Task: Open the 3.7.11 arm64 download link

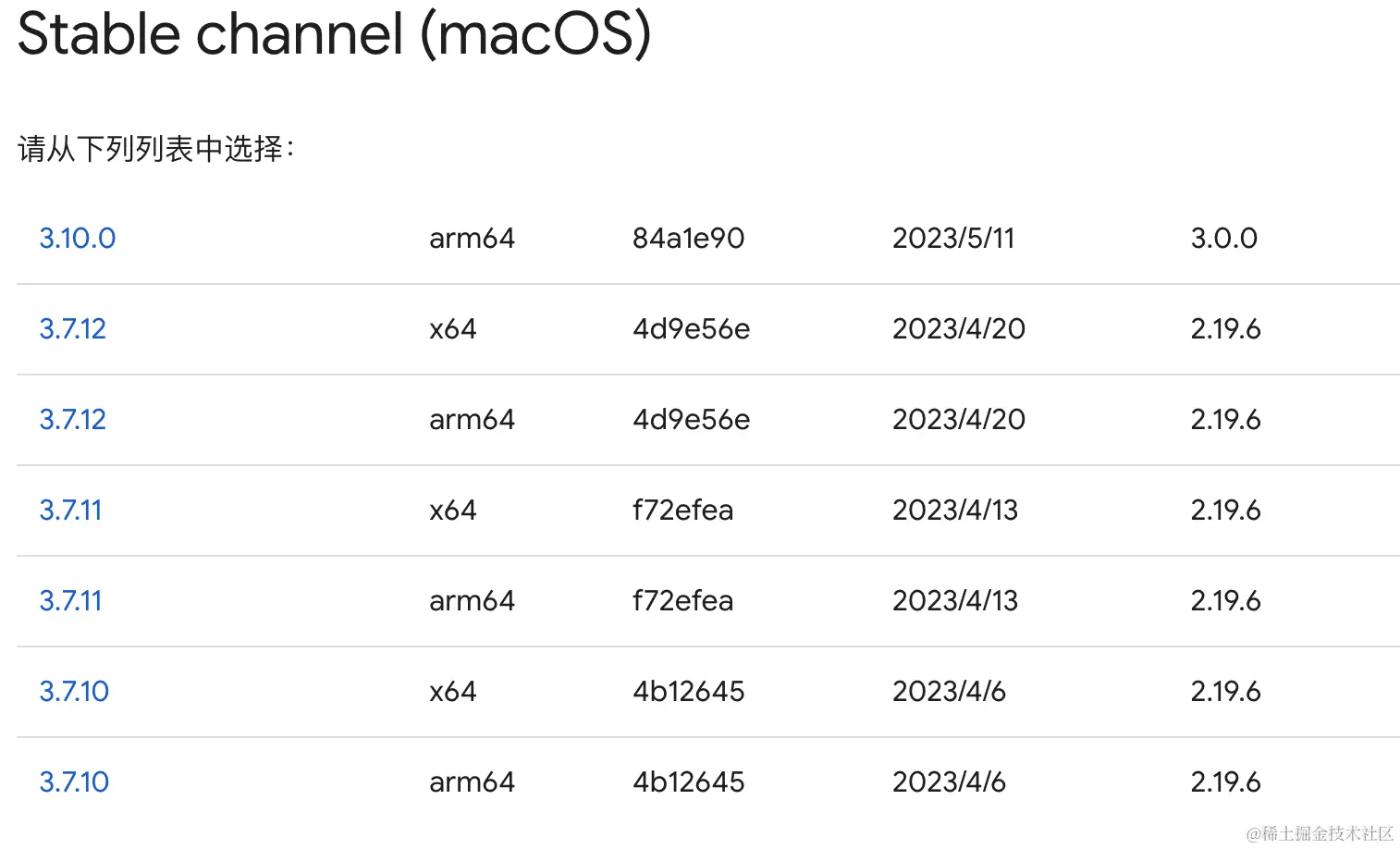Action: [x=70, y=601]
